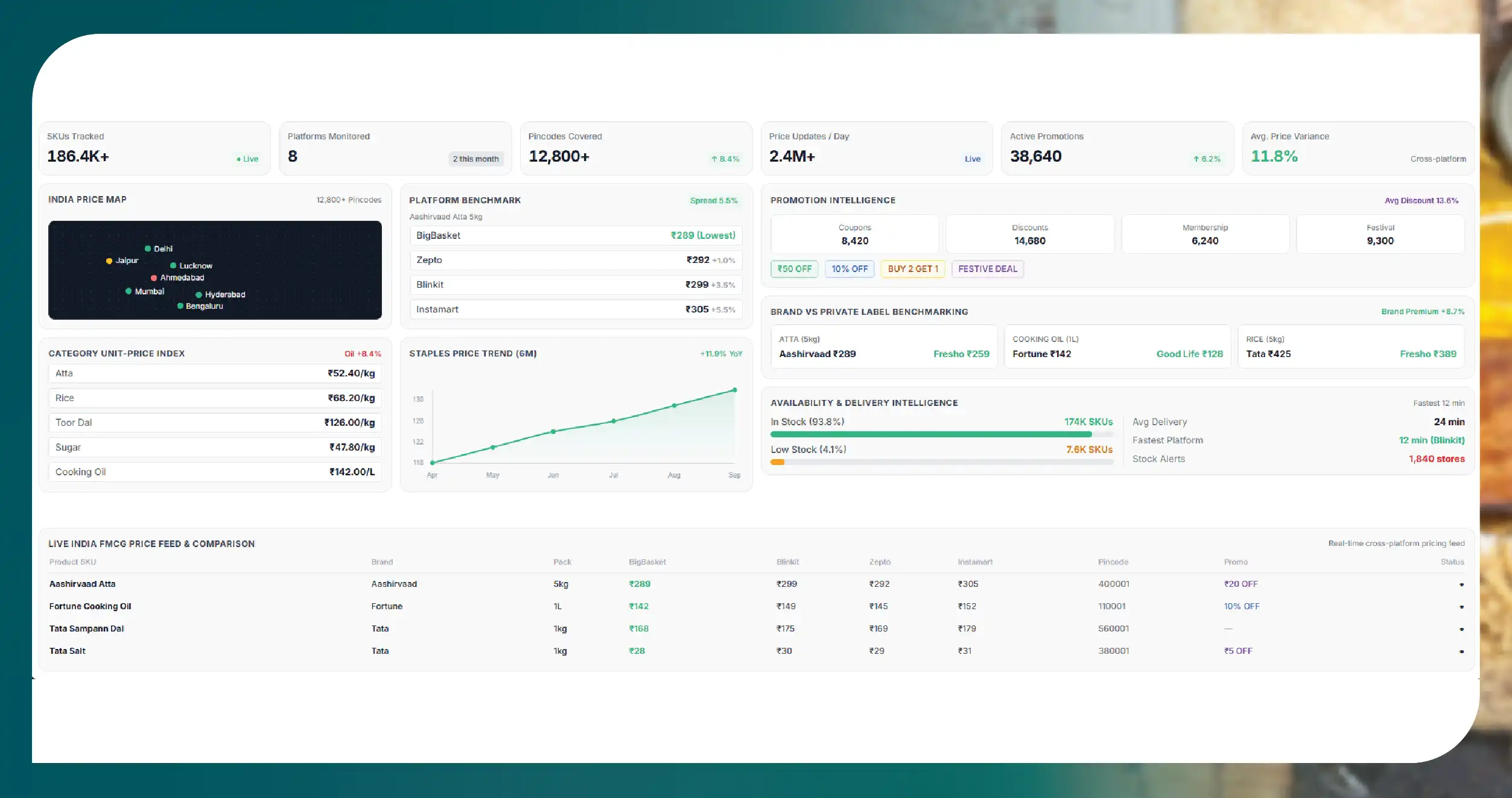The width and height of the screenshot is (1512, 798).
Task: Click the Pincode column header
Action: point(1113,562)
